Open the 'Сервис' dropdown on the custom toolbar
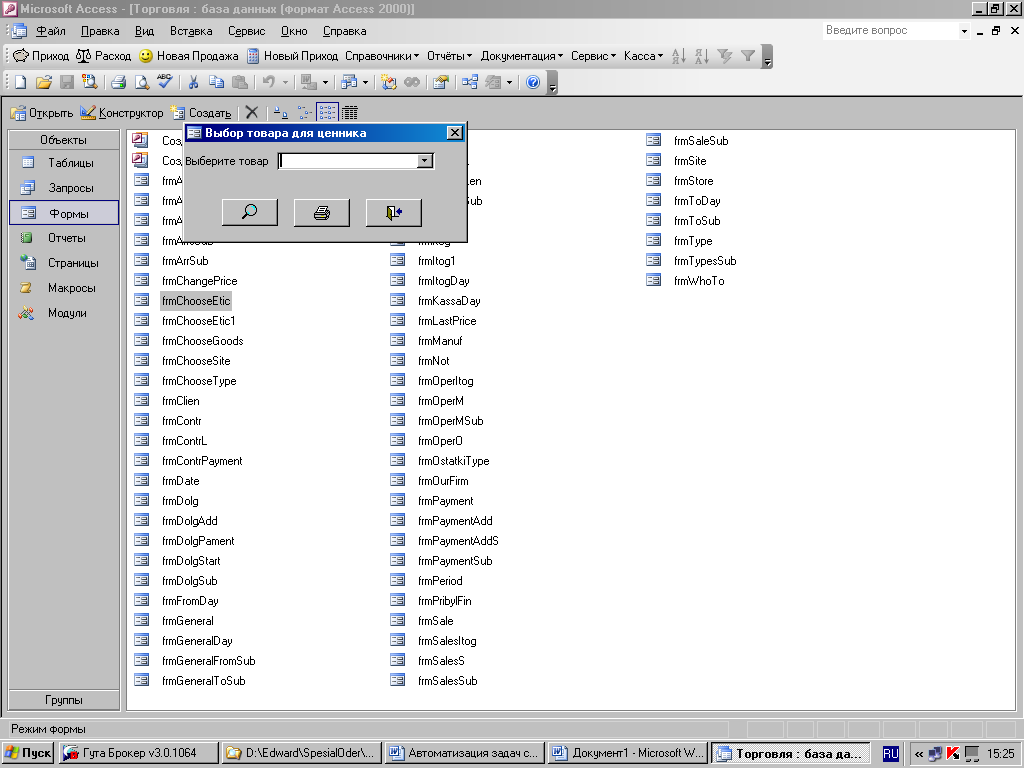Viewport: 1024px width, 768px height. pos(593,56)
